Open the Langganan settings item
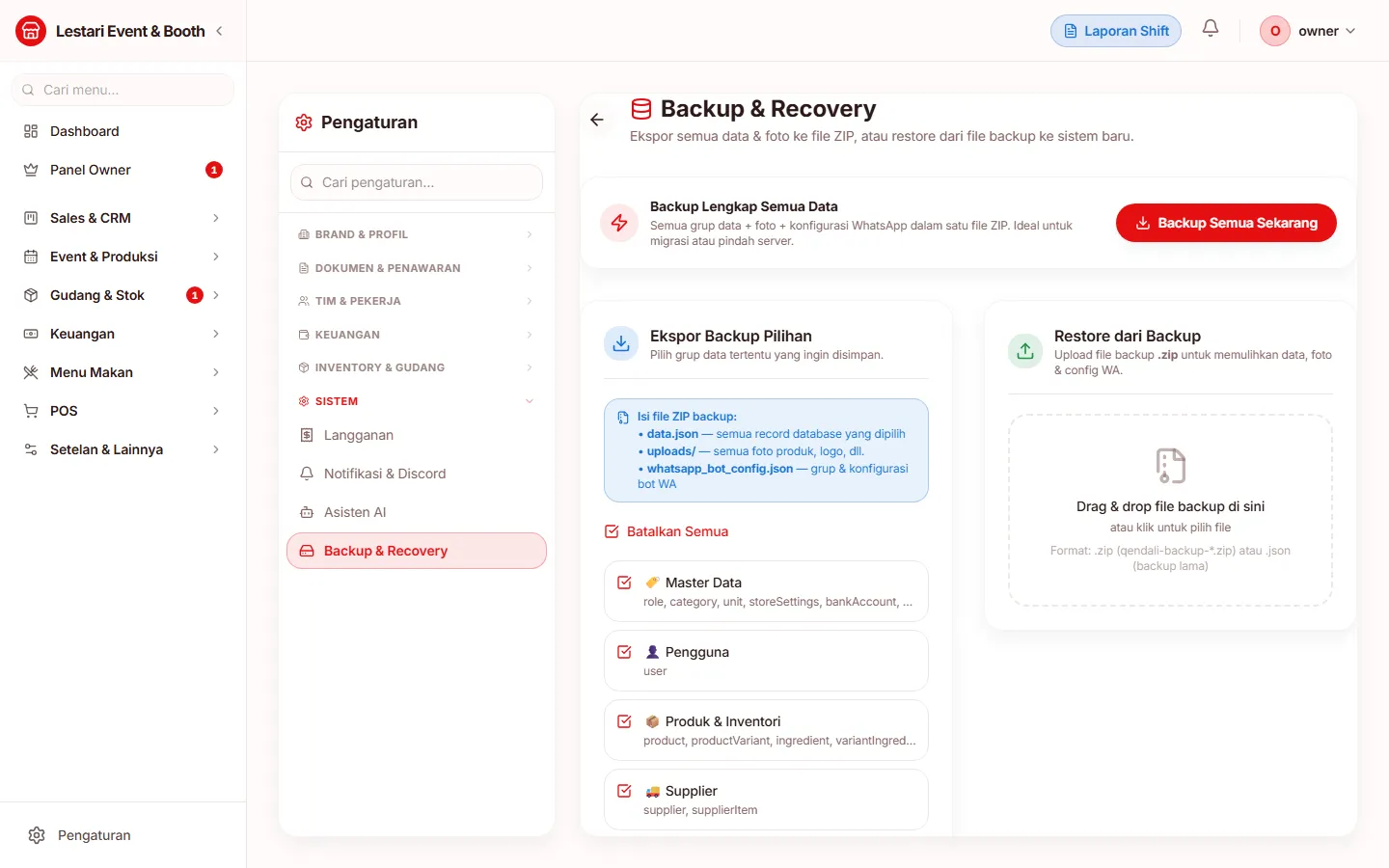The height and width of the screenshot is (868, 1389). point(417,435)
